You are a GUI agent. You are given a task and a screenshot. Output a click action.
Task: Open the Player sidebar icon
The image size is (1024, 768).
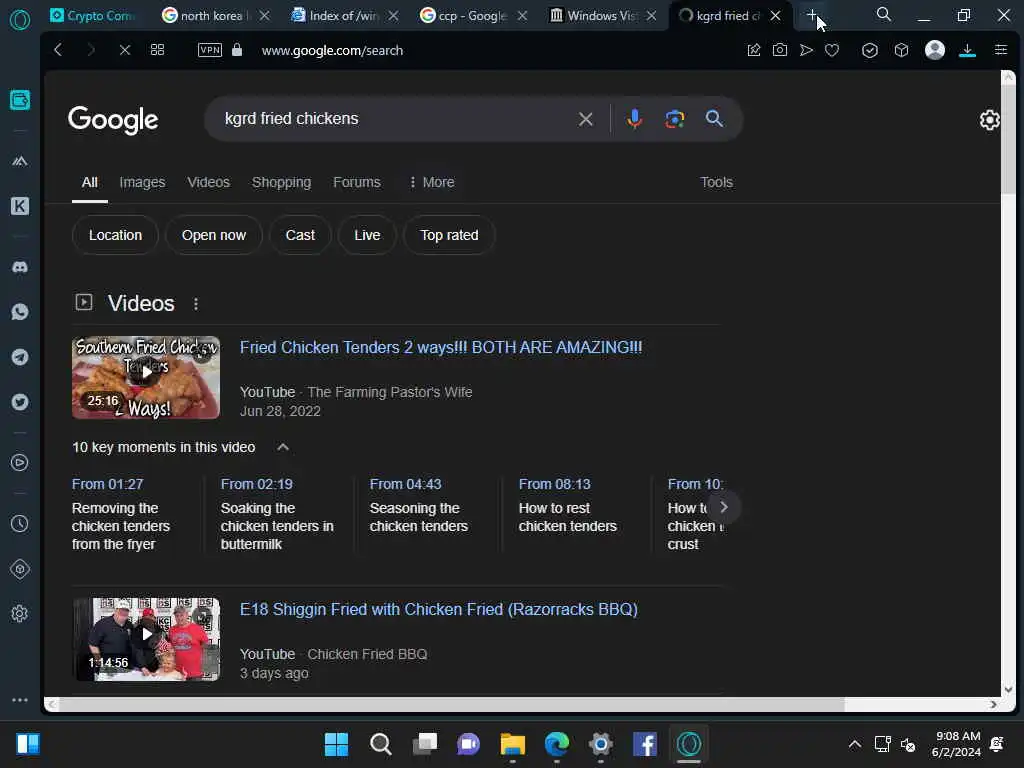(20, 462)
